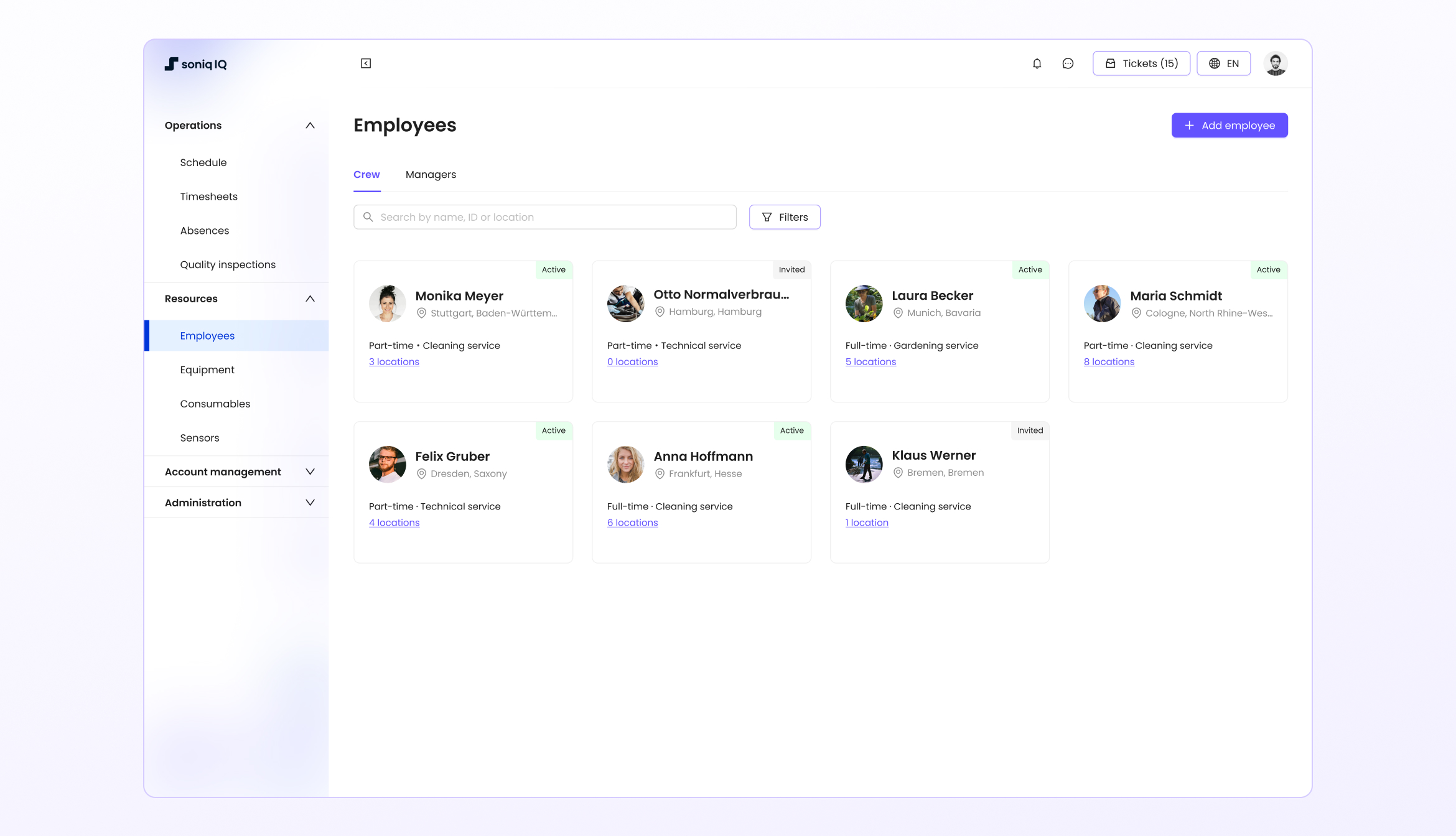
Task: Expand the Account management section
Action: tap(310, 471)
